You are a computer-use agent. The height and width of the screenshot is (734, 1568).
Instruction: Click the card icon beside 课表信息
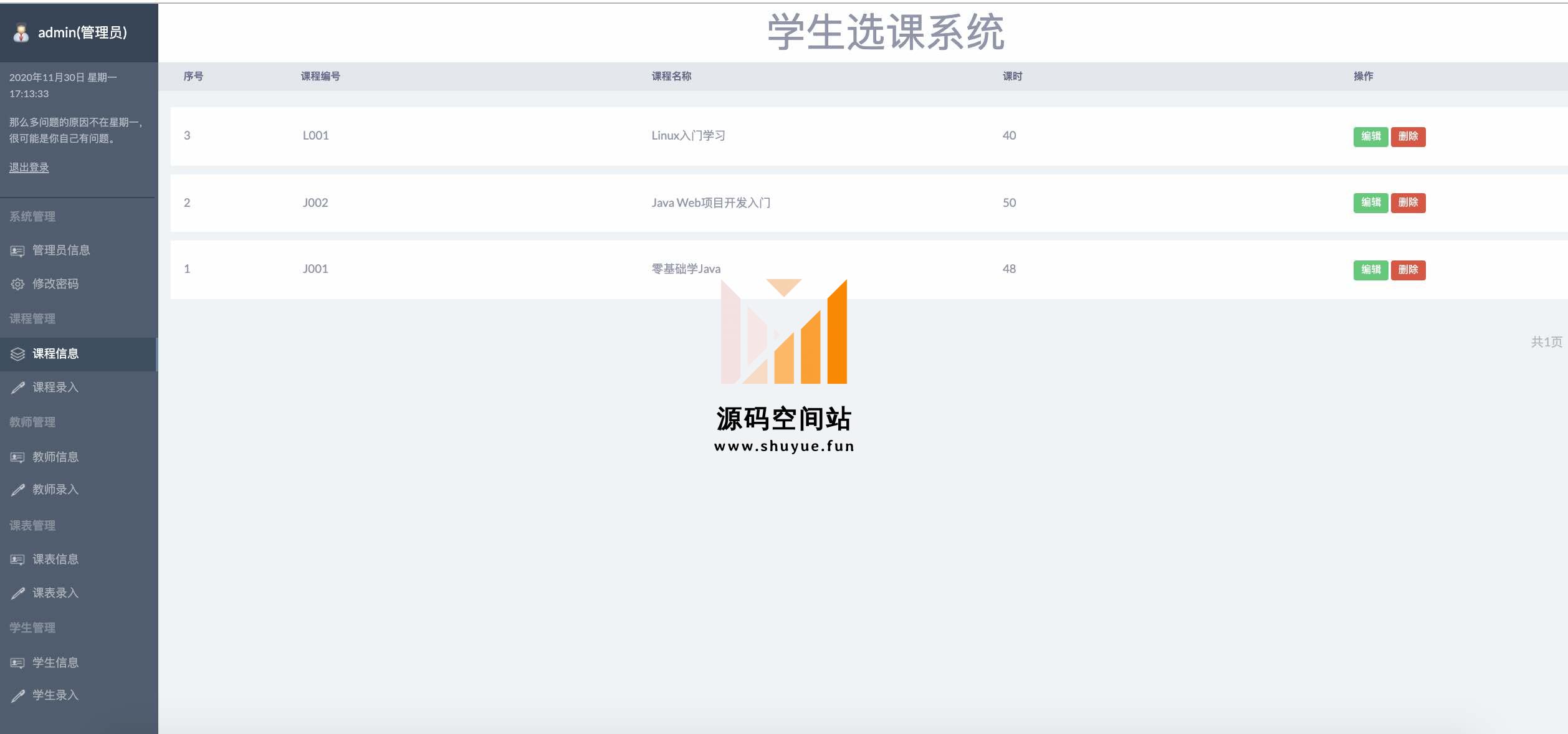coord(17,560)
